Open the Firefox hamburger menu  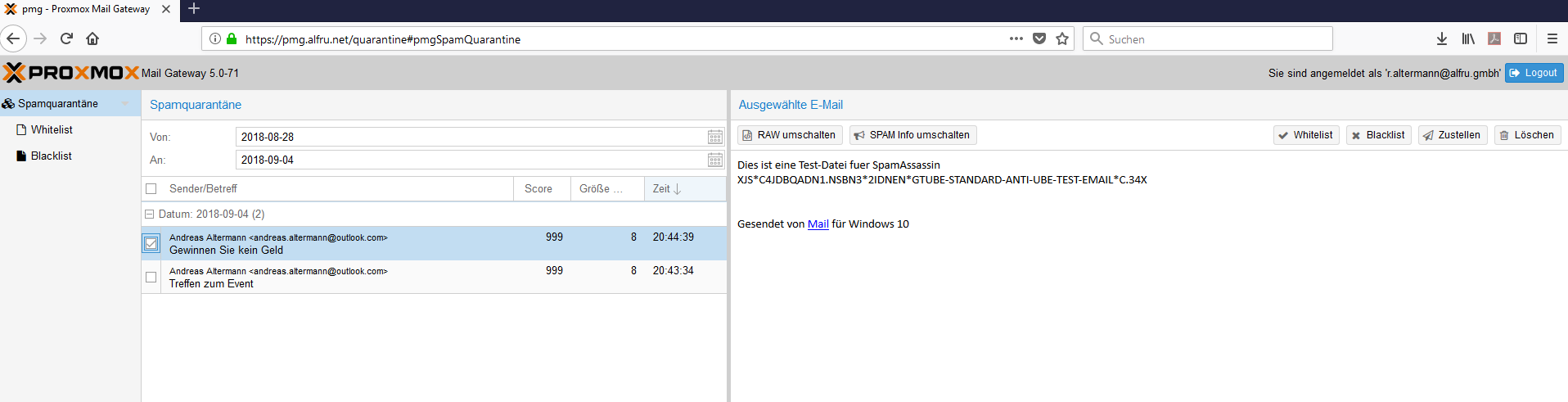coord(1552,38)
